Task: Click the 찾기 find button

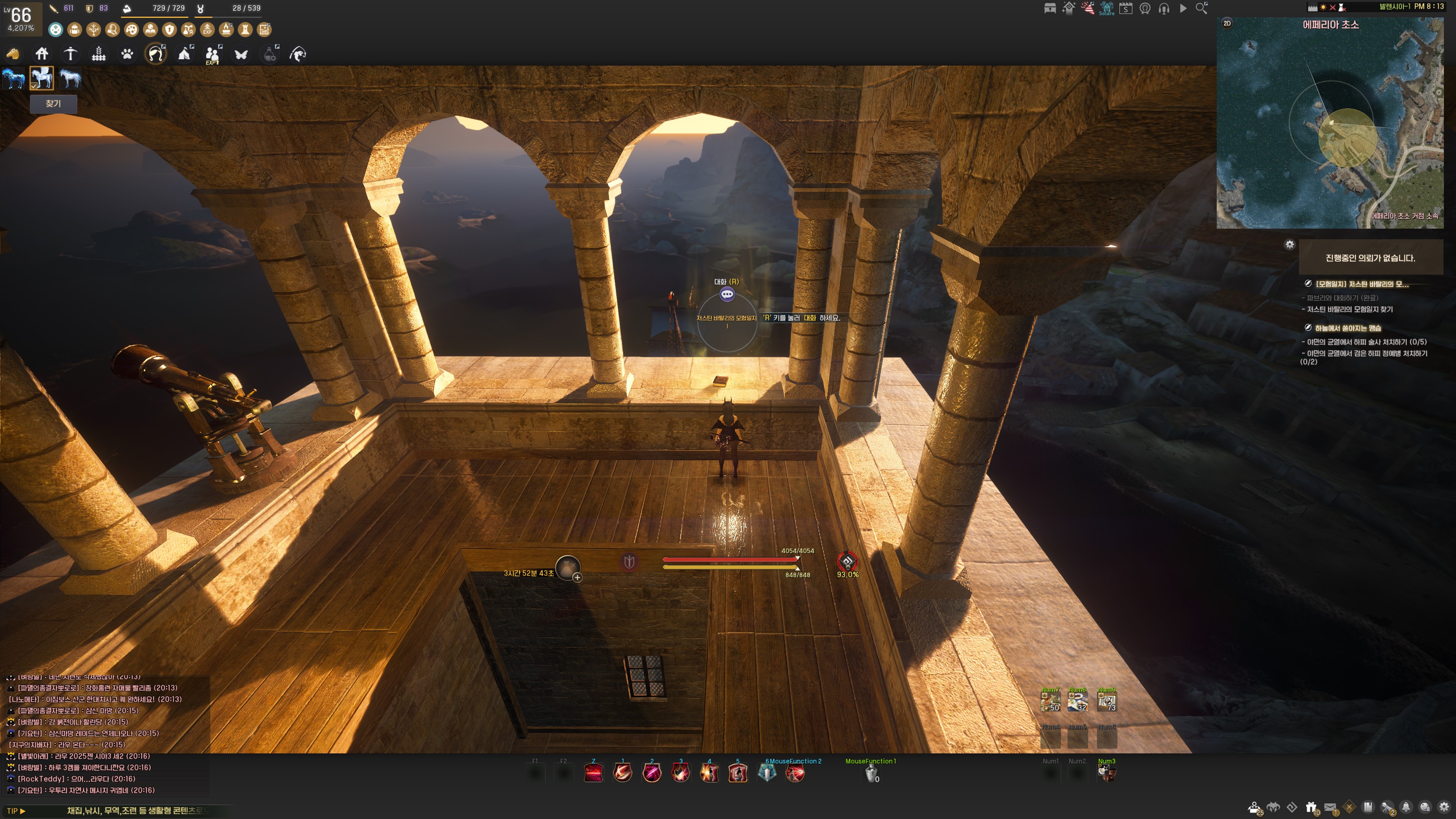Action: pyautogui.click(x=53, y=104)
